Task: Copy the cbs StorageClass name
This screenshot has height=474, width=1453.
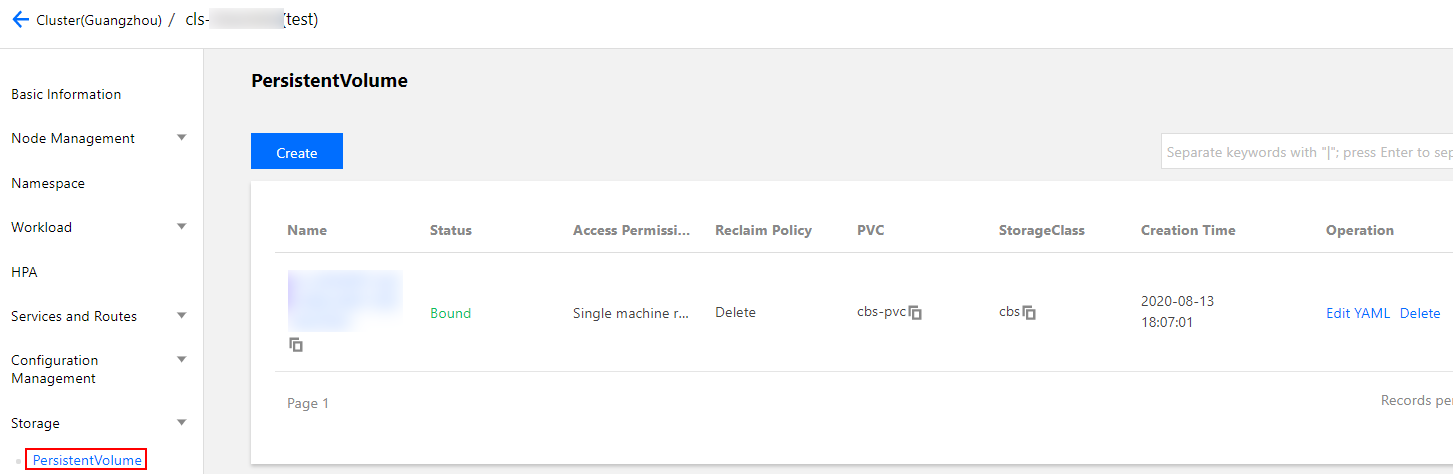Action: 1030,313
